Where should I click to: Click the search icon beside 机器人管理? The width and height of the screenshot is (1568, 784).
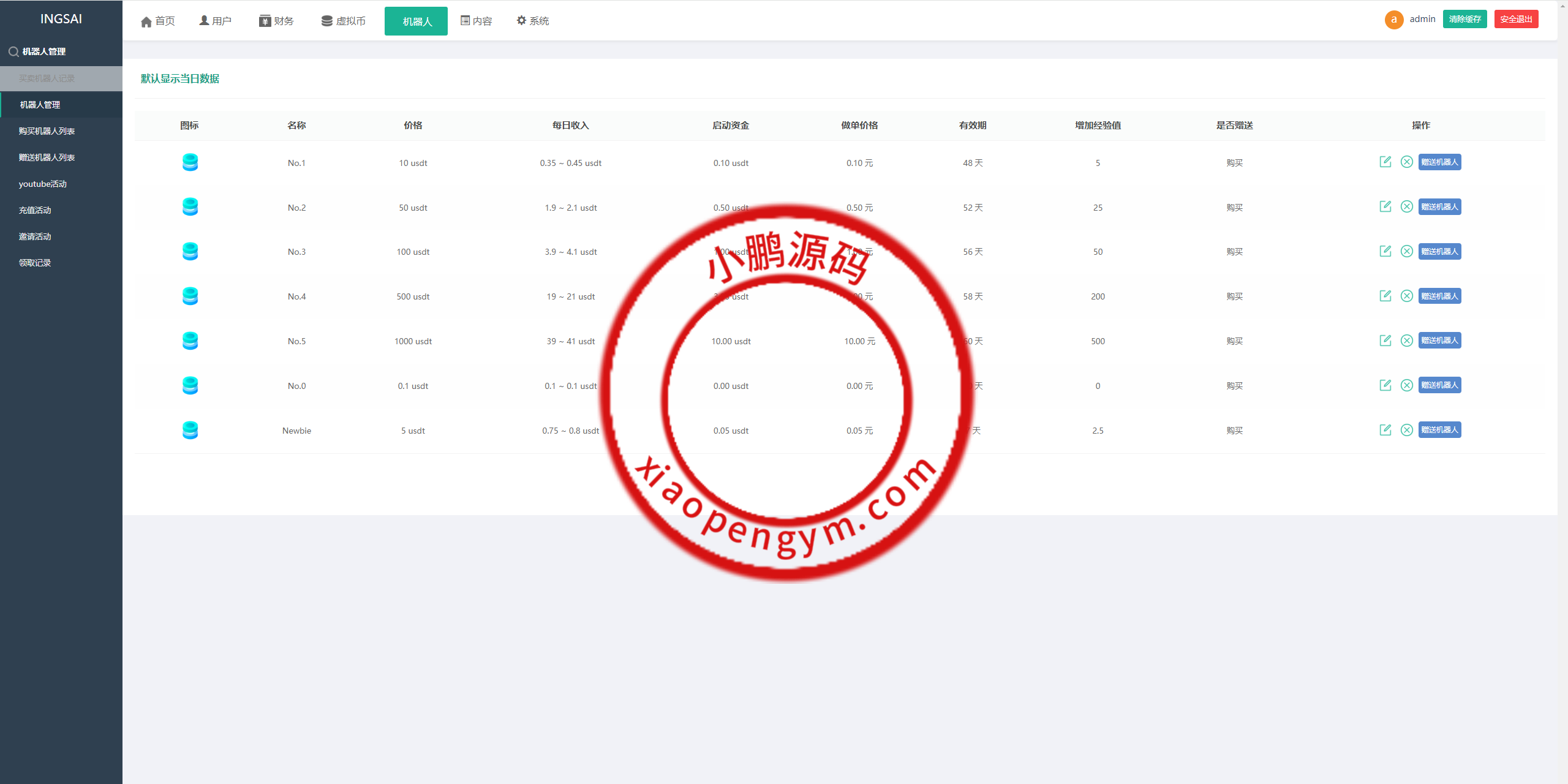point(13,51)
